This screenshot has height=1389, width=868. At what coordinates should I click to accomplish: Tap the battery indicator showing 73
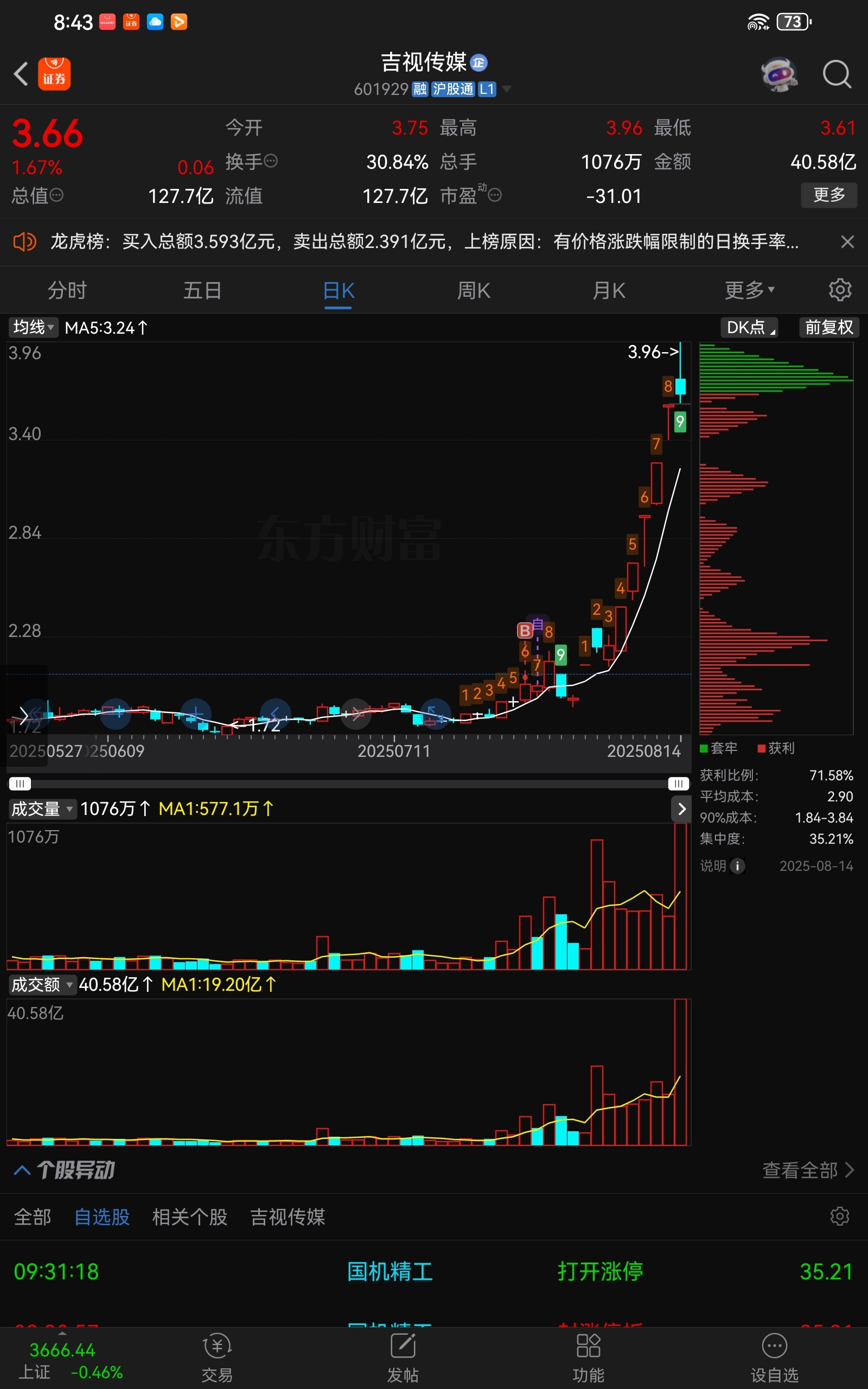pyautogui.click(x=794, y=22)
